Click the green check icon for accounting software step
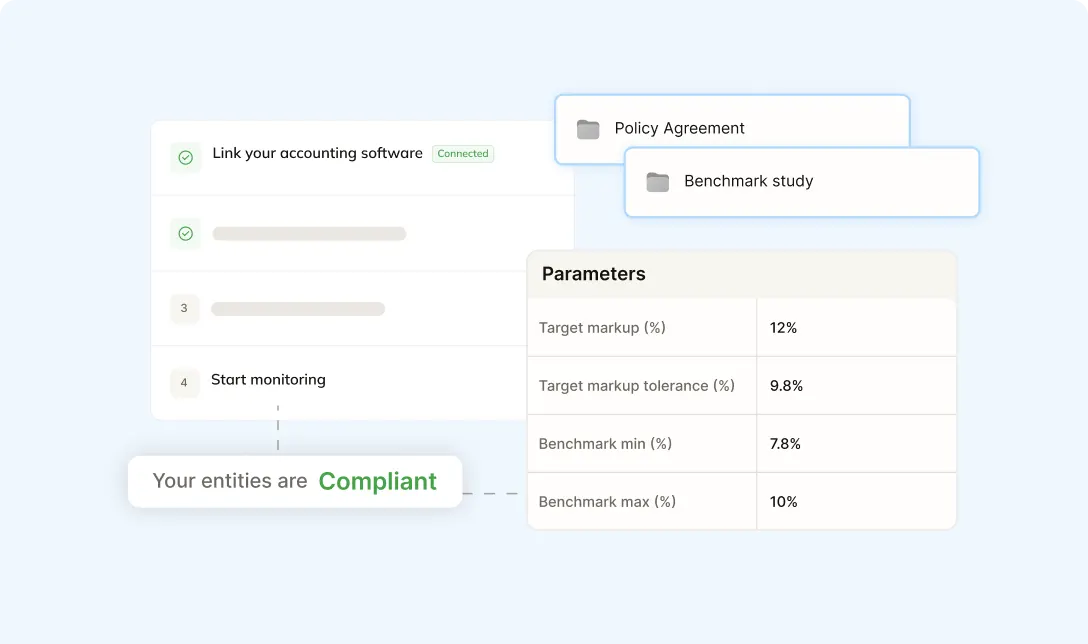This screenshot has height=644, width=1088. pyautogui.click(x=185, y=157)
